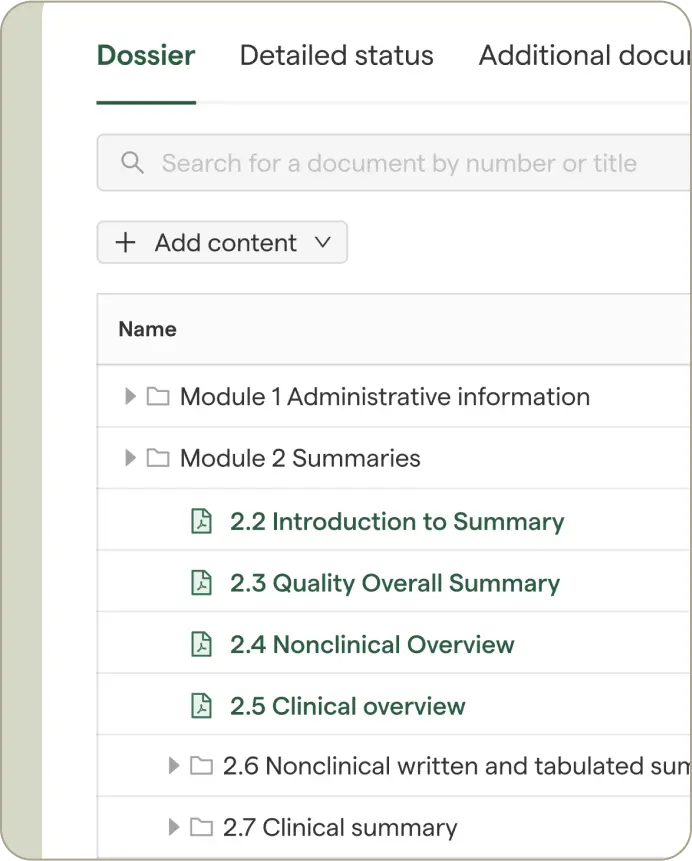Expand Module 1 Administrative information folder
This screenshot has height=861, width=692.
coord(130,397)
